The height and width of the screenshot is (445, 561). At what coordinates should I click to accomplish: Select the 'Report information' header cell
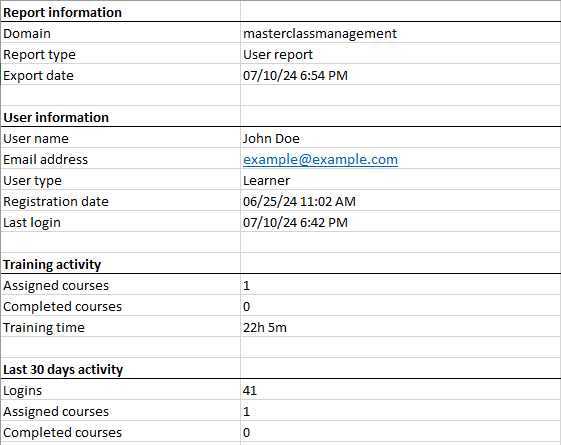[121, 12]
